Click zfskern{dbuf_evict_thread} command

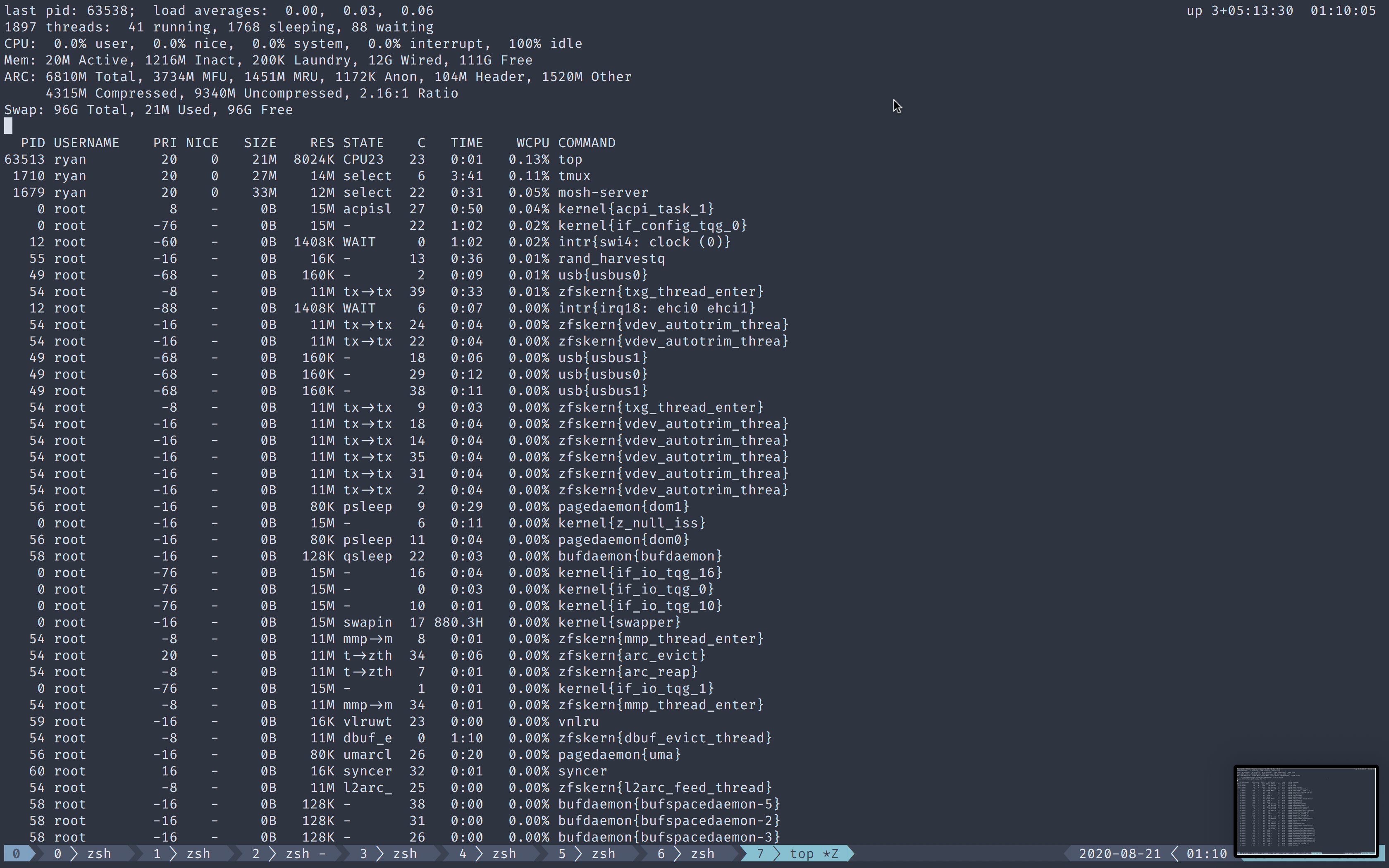pos(665,738)
